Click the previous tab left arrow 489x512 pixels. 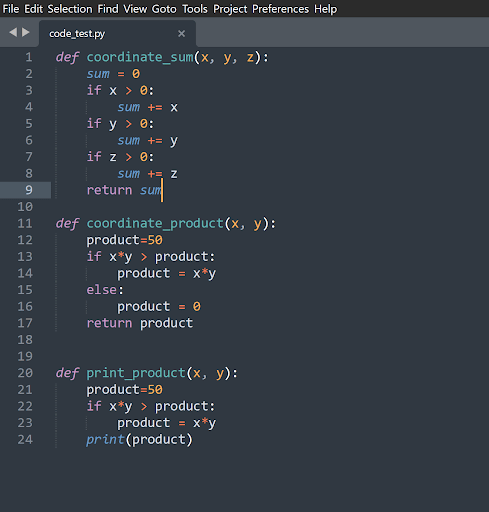tap(13, 32)
